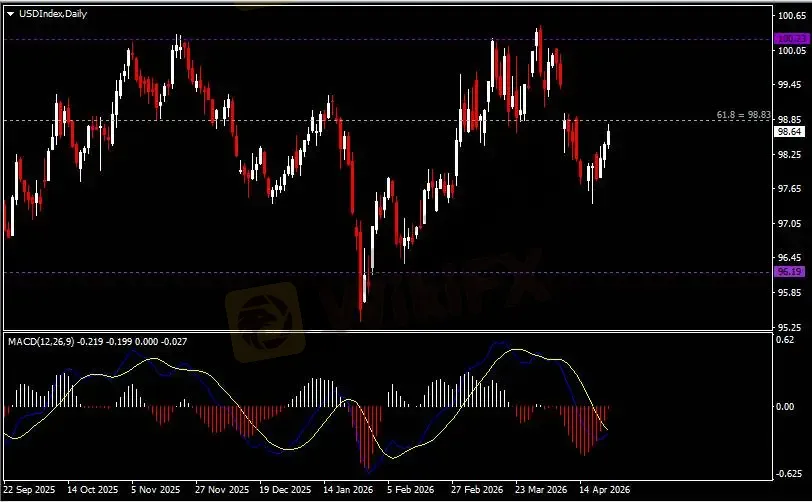This screenshot has width=812, height=502.
Task: Click the 27 Nov 2025 date label
Action: 222,490
